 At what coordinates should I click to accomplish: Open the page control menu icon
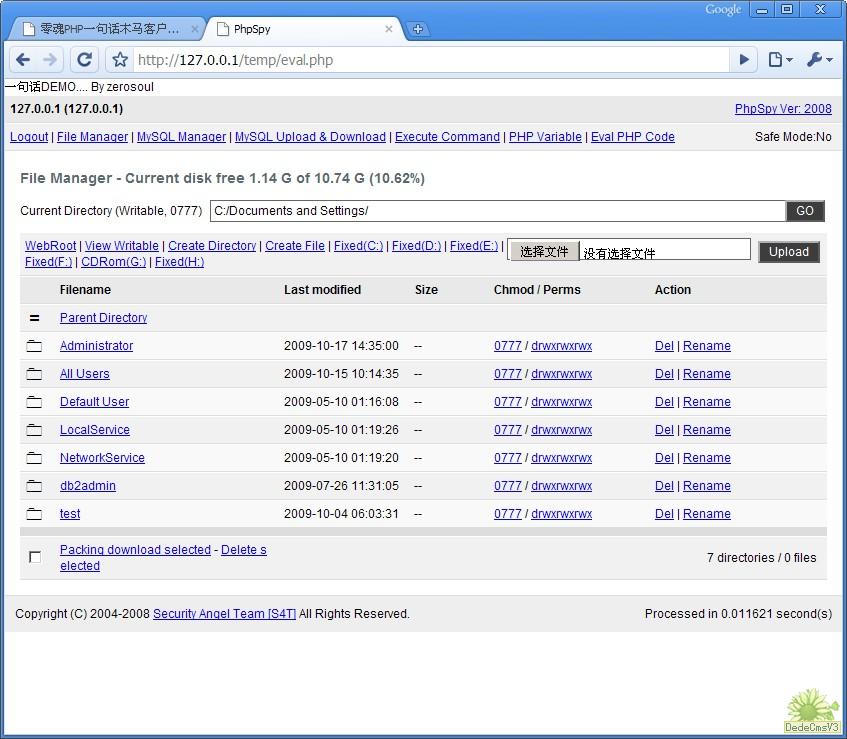tap(780, 60)
